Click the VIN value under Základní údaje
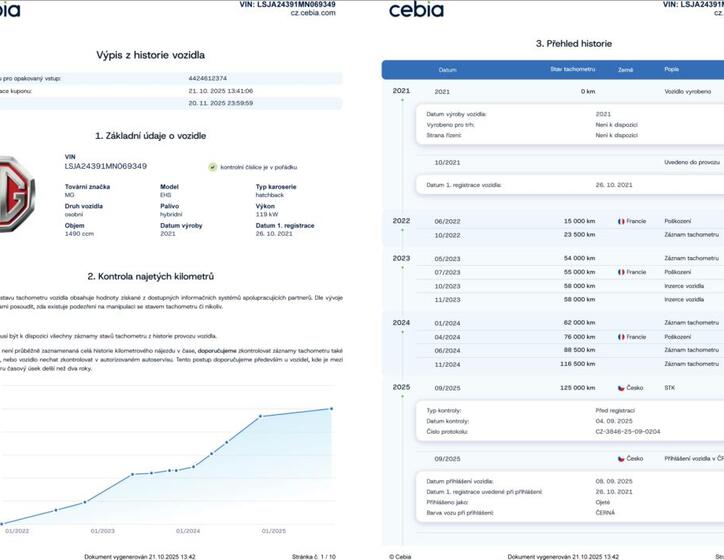The width and height of the screenshot is (724, 560). 105,166
